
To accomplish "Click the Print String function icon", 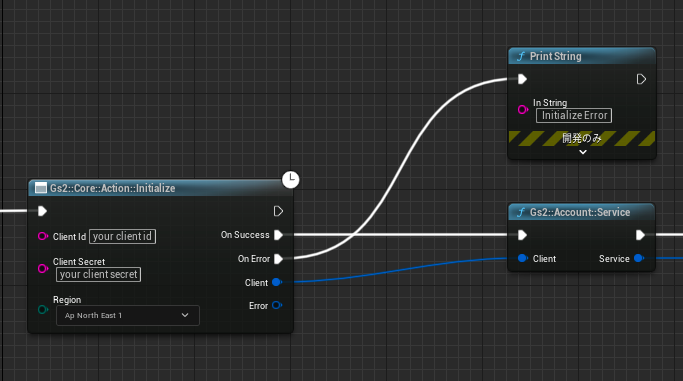I will point(521,57).
